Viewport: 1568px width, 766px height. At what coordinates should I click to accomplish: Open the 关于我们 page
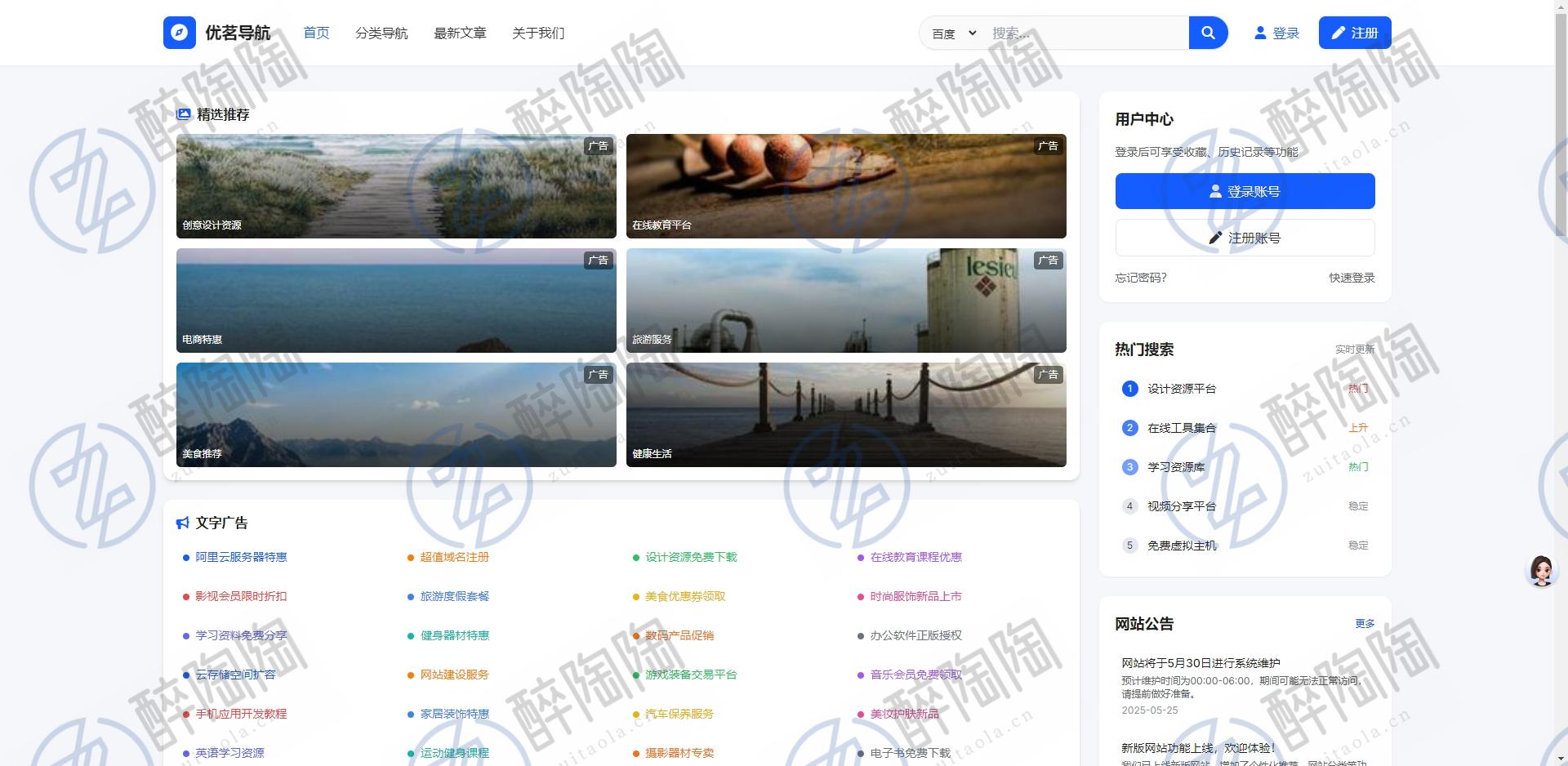[x=538, y=33]
